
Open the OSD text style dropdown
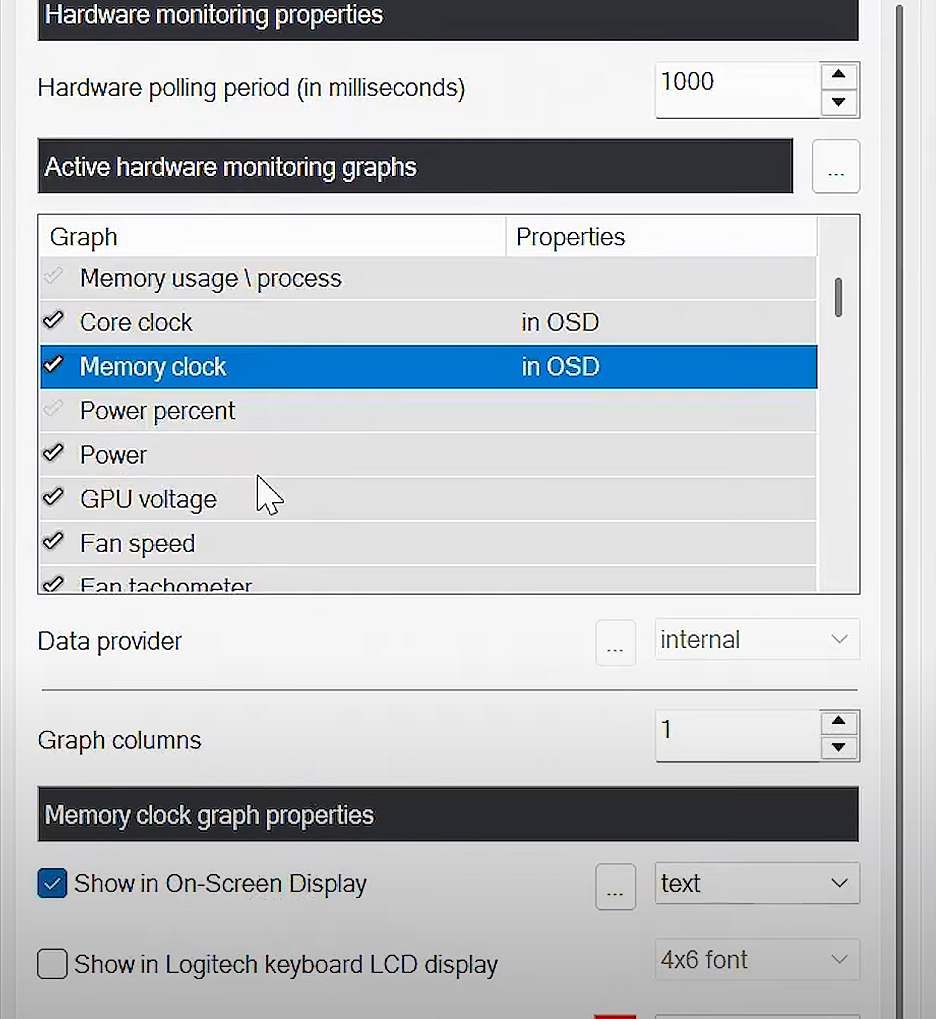(x=756, y=884)
